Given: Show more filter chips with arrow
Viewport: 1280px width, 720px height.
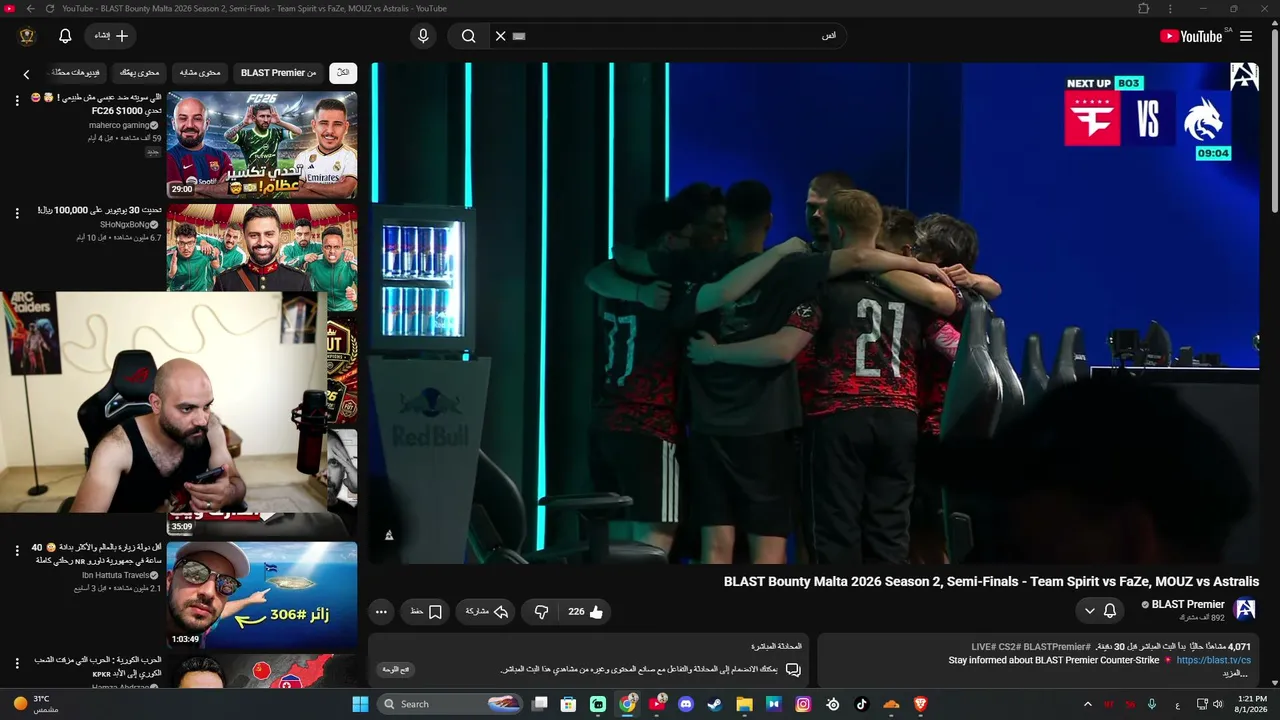Looking at the screenshot, I should 27,74.
